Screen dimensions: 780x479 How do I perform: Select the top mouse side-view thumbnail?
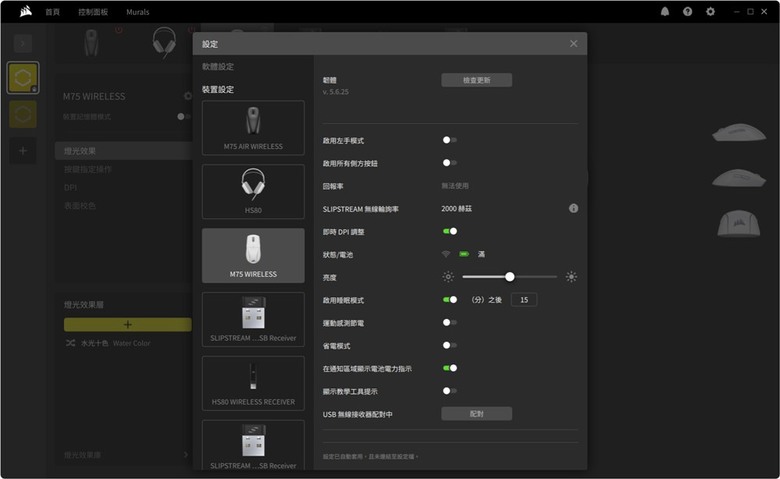pyautogui.click(x=739, y=133)
